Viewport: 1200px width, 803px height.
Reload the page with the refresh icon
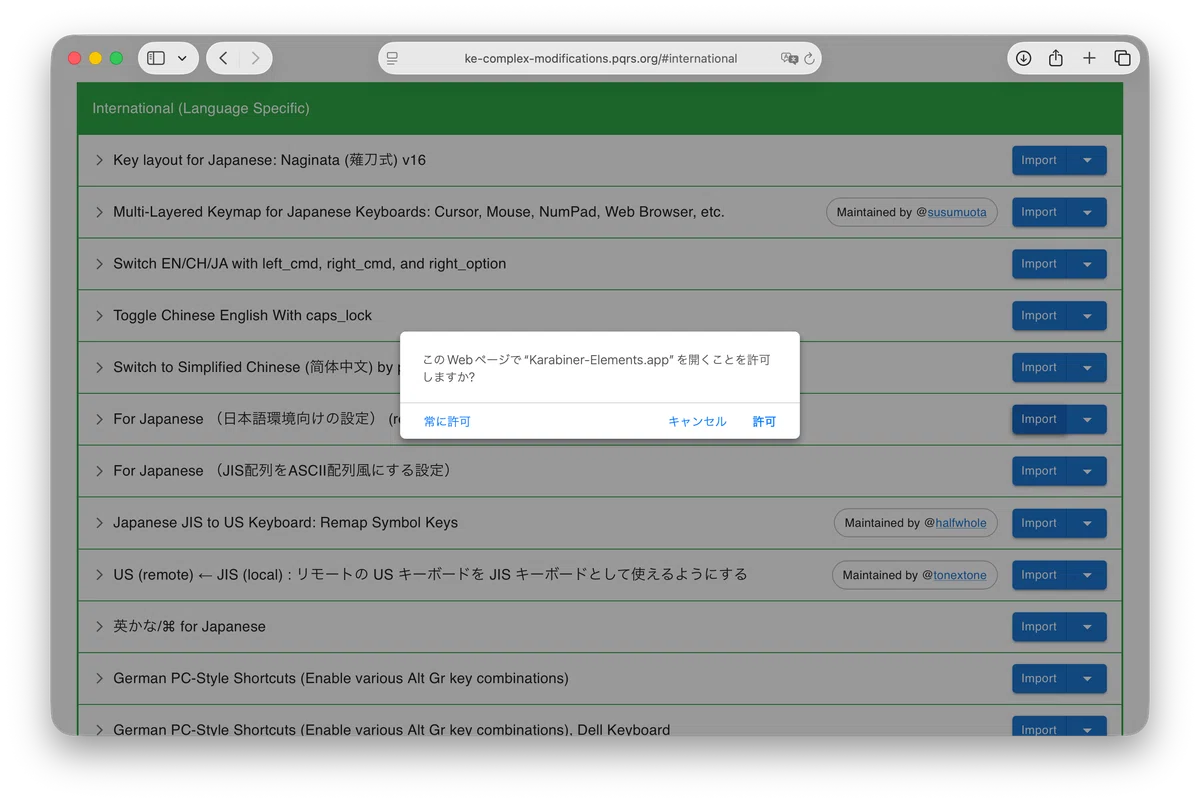click(x=810, y=58)
